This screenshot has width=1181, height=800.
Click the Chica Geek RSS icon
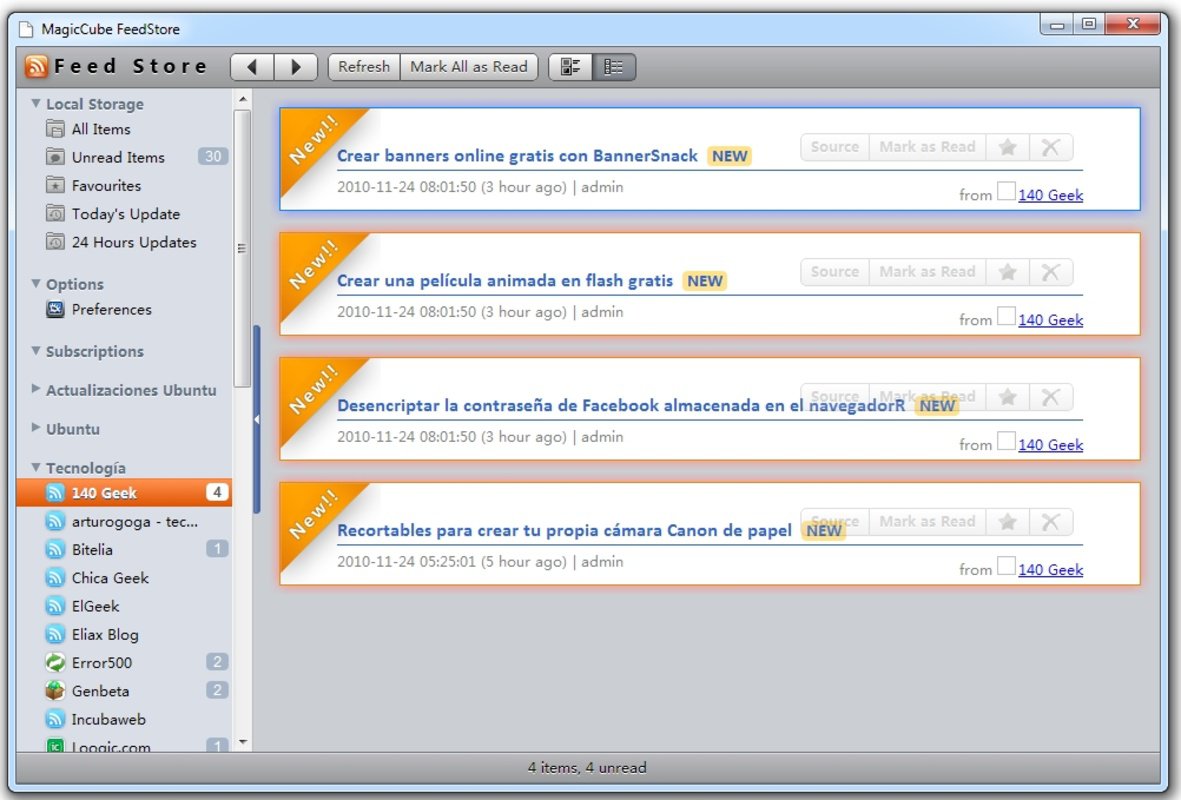tap(55, 578)
